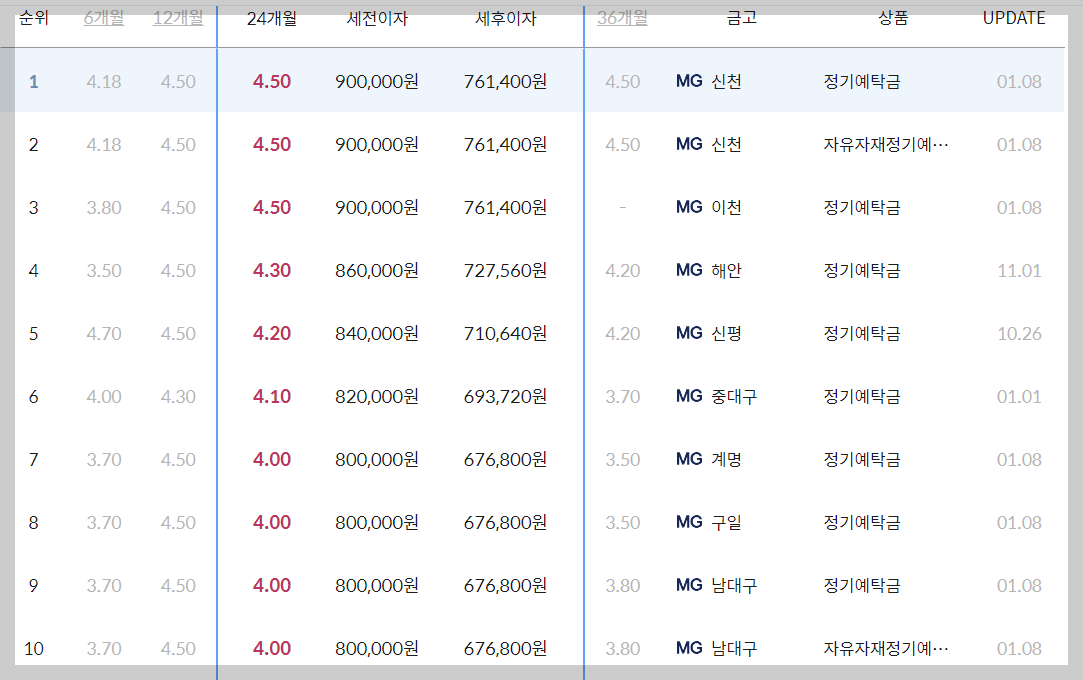Select 자유자재정기예… product in rank 2 row
1083x680 pixels.
[x=885, y=144]
